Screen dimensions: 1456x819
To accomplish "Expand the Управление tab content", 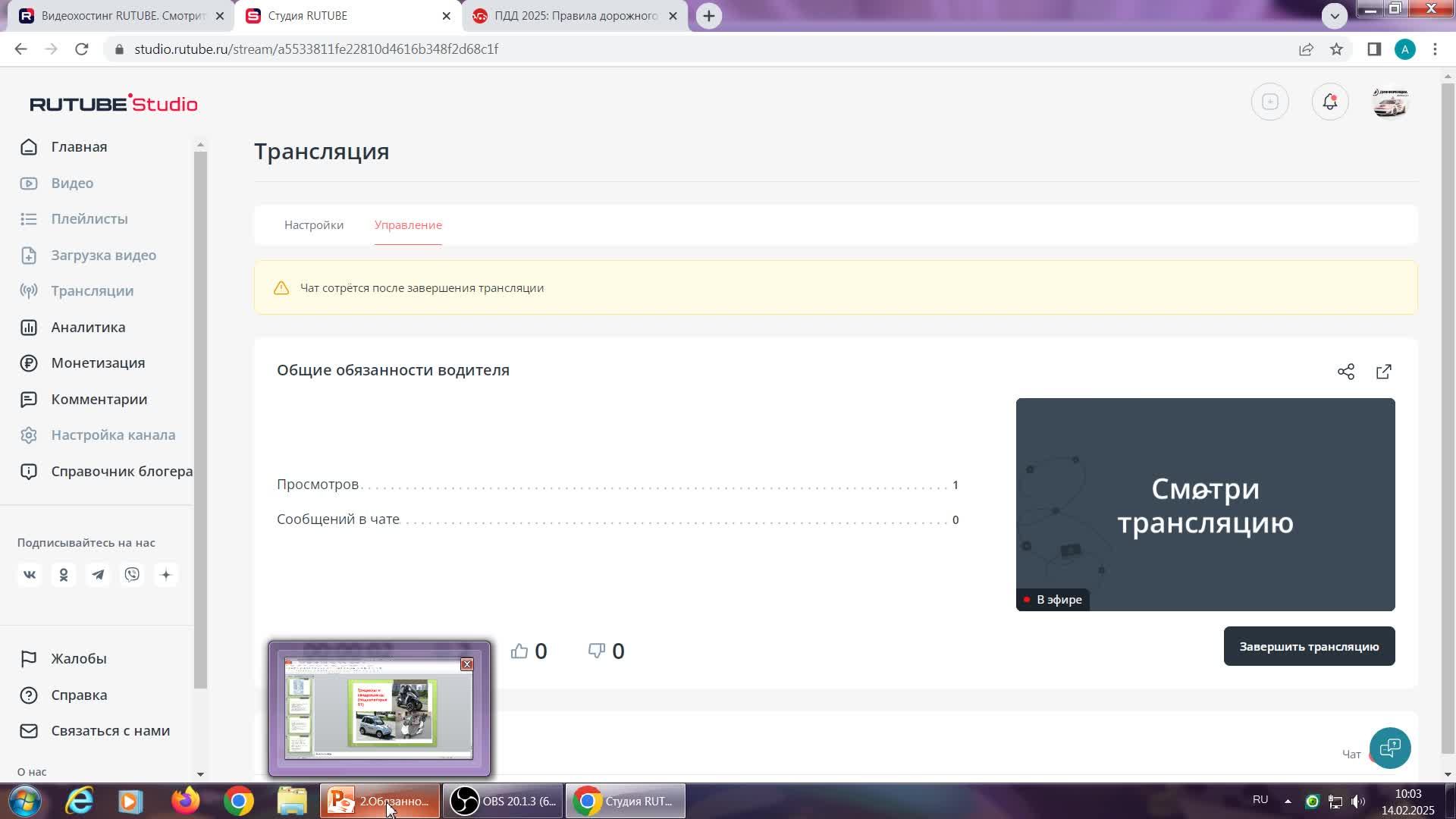I will click(409, 224).
